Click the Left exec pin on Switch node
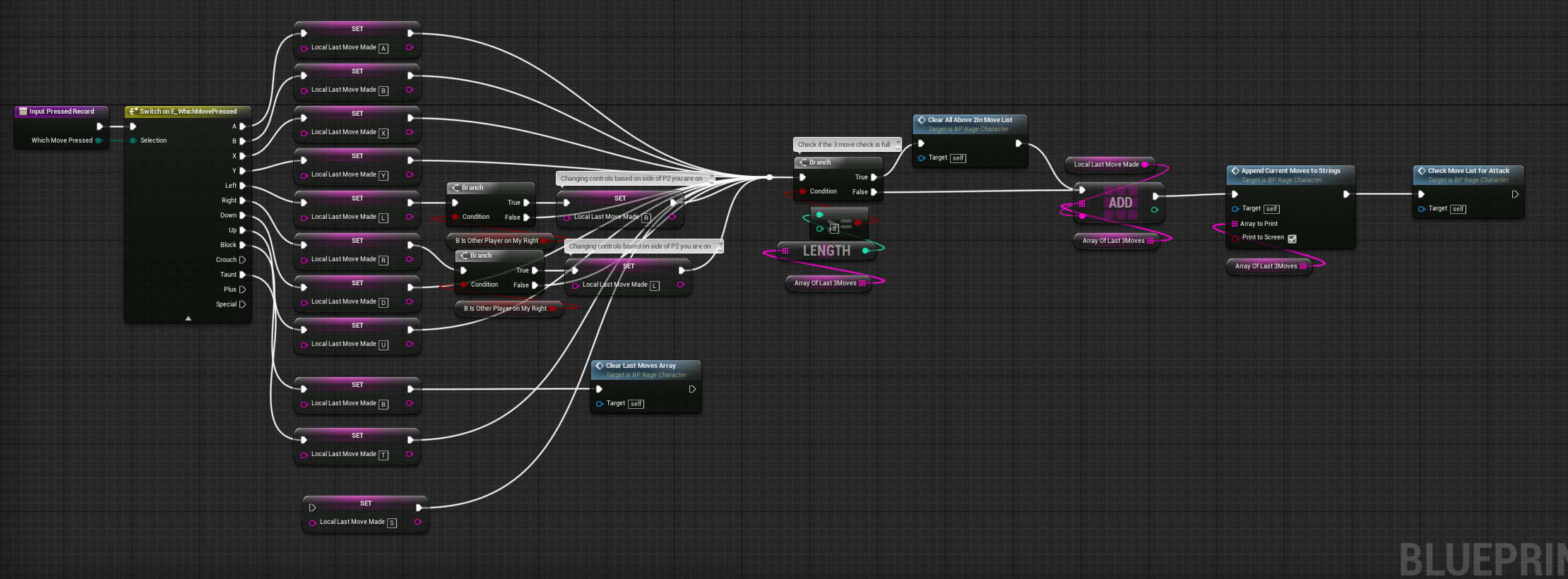The image size is (1568, 579). click(x=242, y=186)
